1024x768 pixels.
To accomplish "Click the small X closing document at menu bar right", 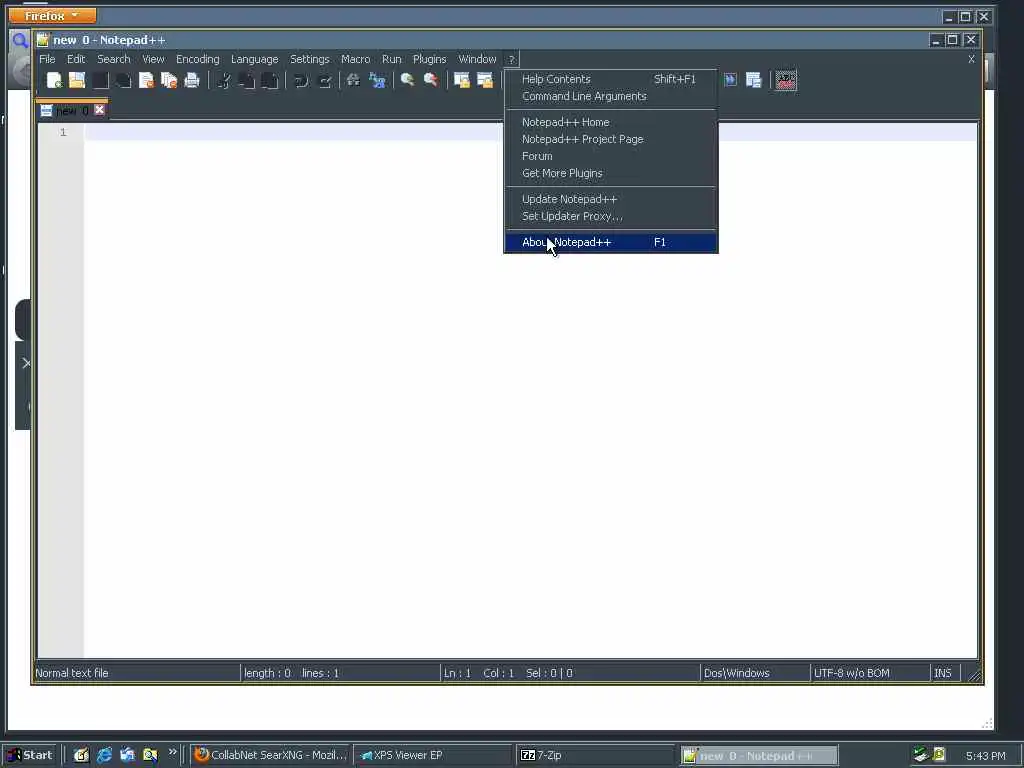I will [971, 59].
